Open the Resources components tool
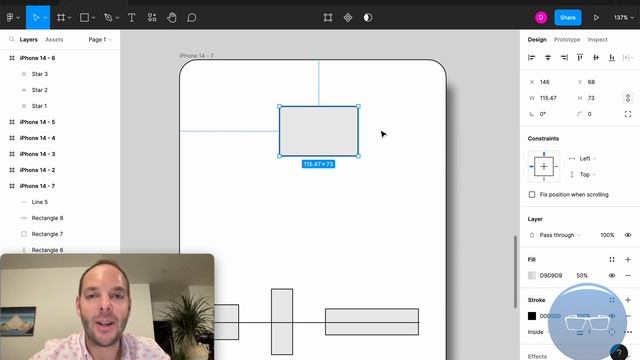Image resolution: width=640 pixels, height=360 pixels. 152,18
